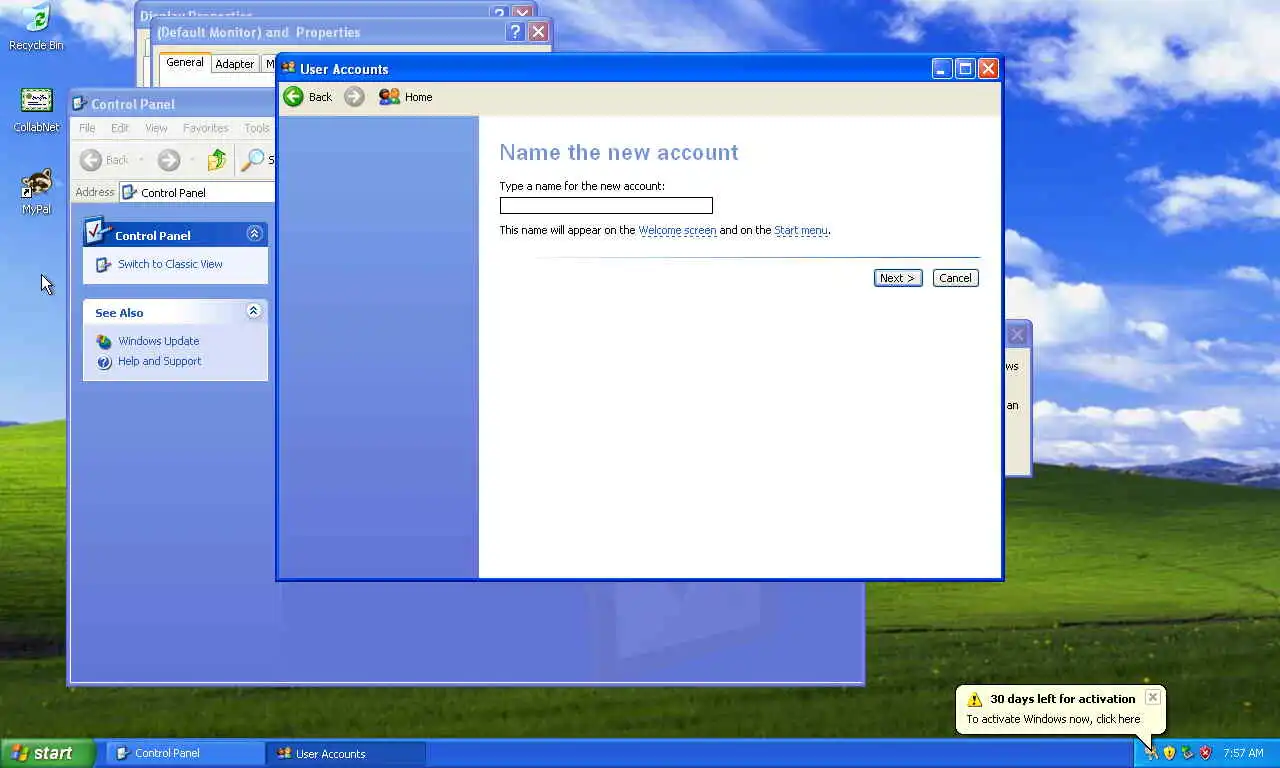Click Back button in Control Panel toolbar
The image size is (1280, 768).
click(105, 160)
